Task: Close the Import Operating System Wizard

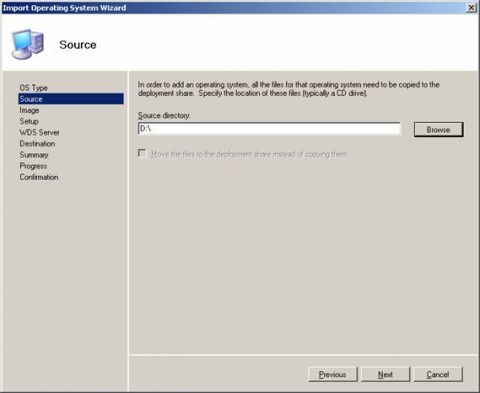Action: coord(471,8)
